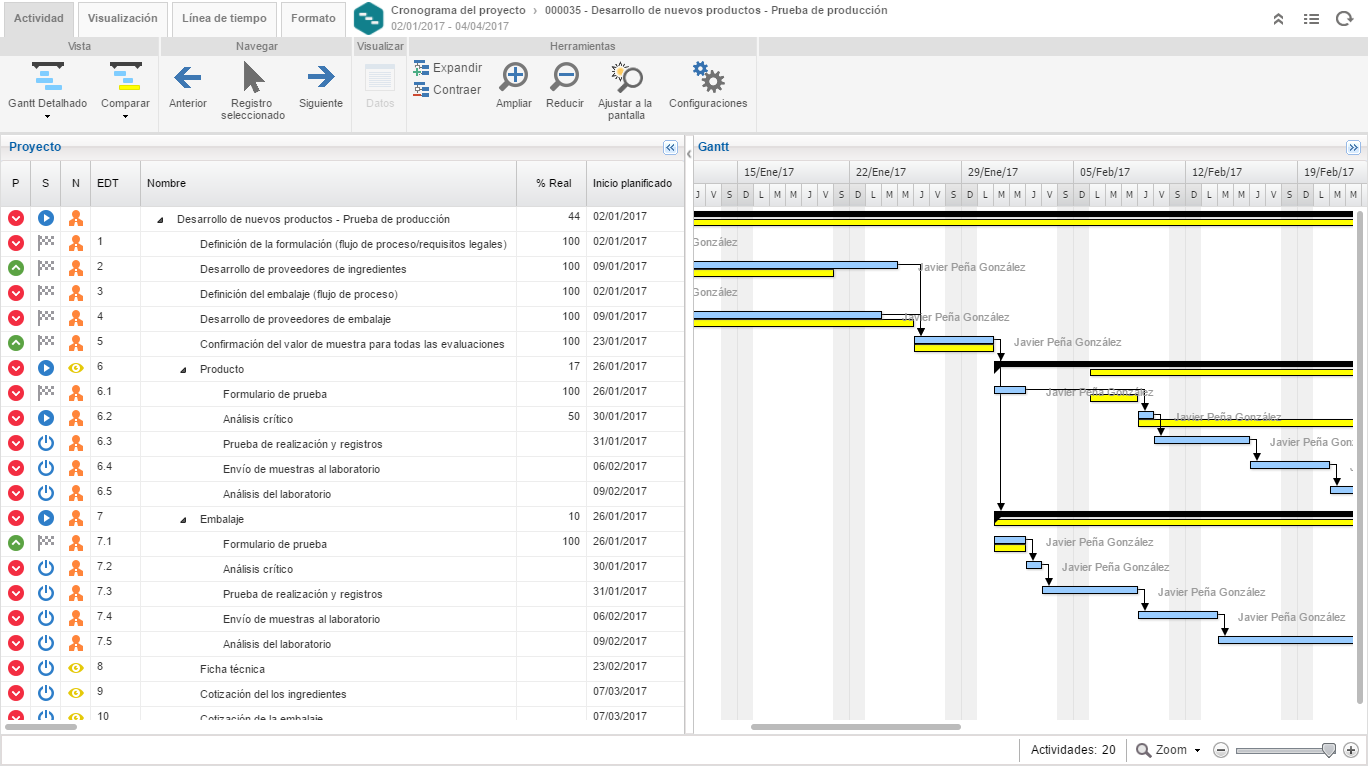Image resolution: width=1368 pixels, height=768 pixels.
Task: Click the orange resource icon of row 6.5
Action: click(x=76, y=493)
